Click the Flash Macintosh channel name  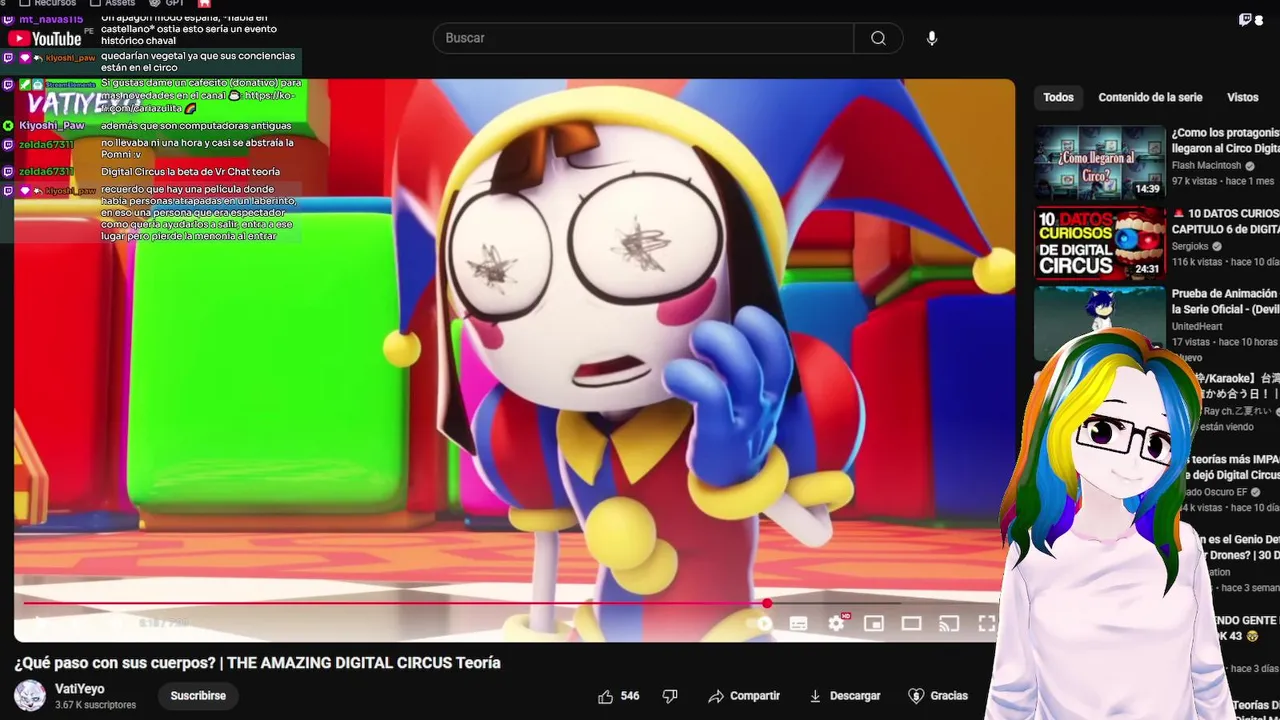click(1207, 165)
